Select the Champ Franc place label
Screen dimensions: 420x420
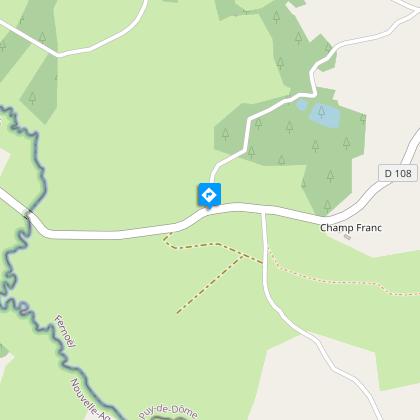[351, 228]
